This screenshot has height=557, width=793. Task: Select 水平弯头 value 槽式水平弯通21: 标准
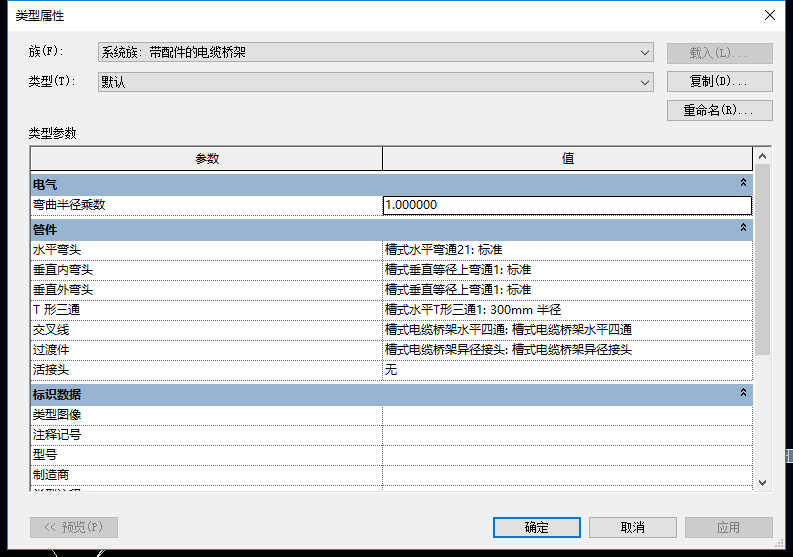point(567,250)
